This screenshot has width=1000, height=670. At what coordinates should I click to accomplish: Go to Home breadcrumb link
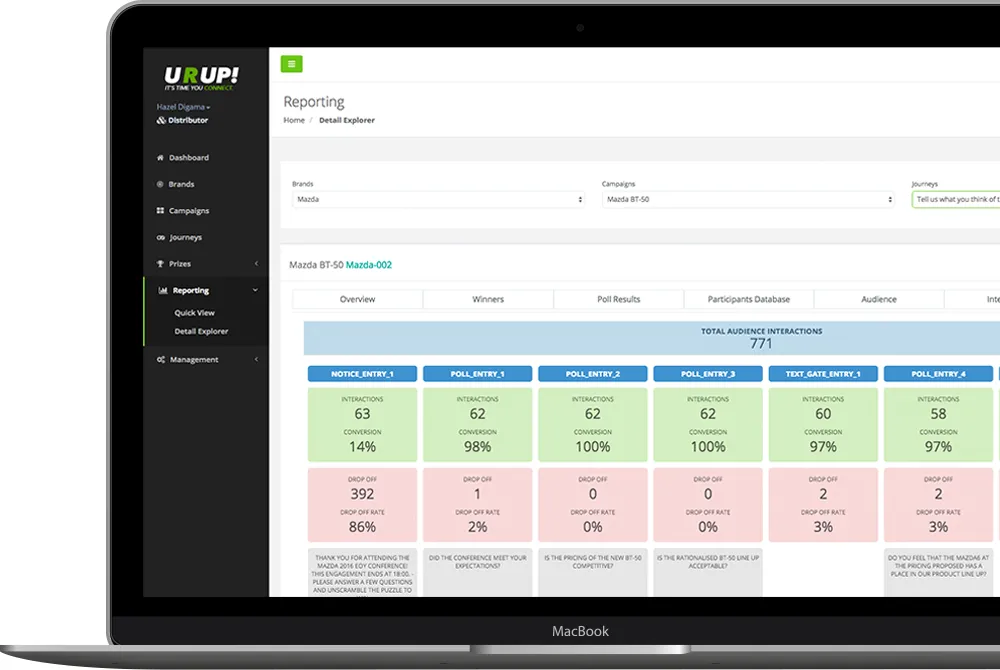(x=294, y=120)
